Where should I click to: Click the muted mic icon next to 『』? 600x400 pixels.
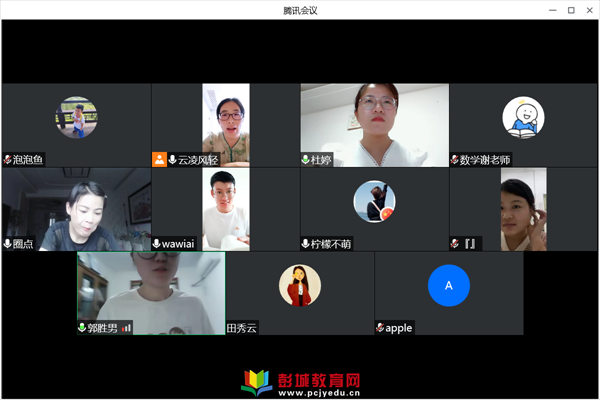coord(455,243)
